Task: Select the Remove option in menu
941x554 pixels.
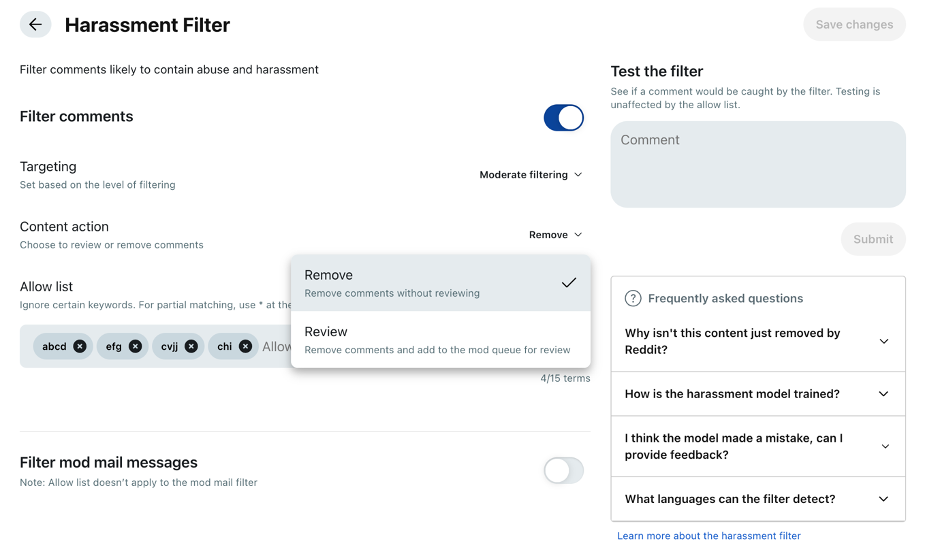Action: pos(440,283)
